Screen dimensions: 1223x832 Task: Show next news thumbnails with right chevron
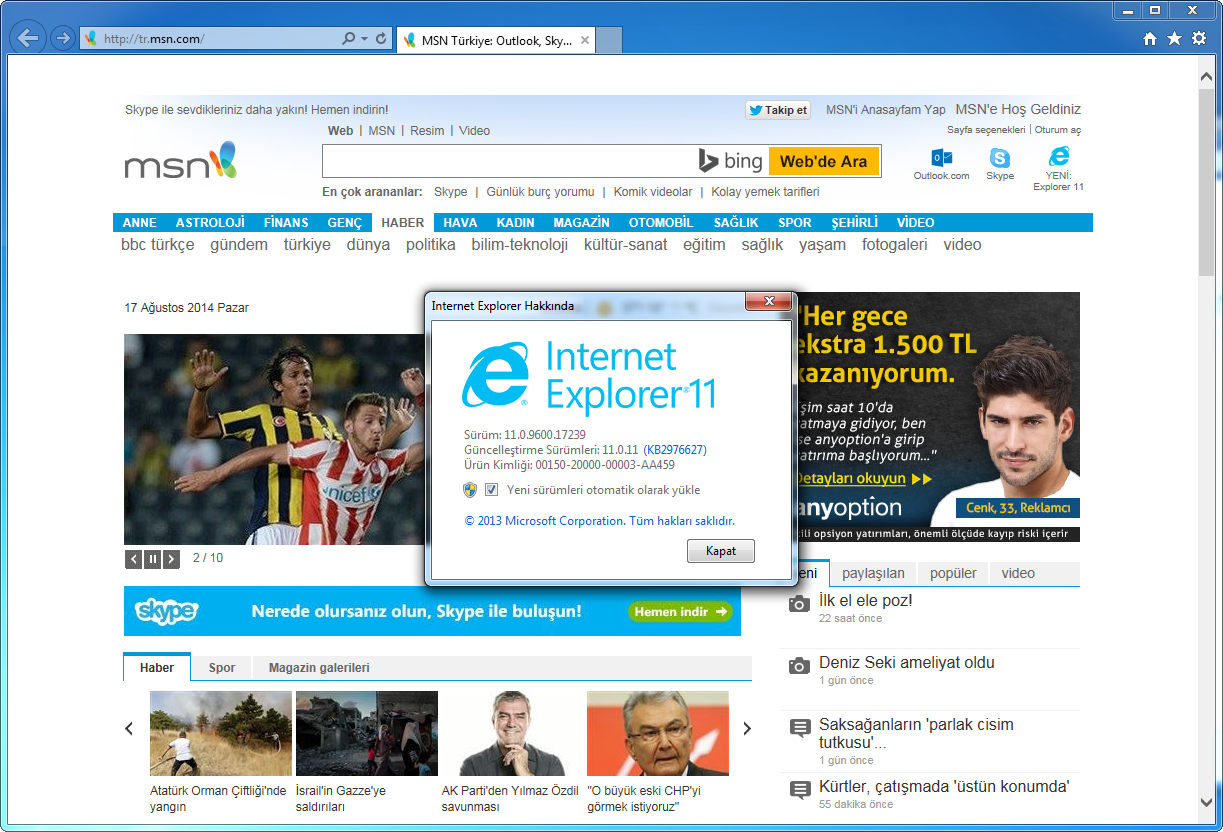(x=747, y=729)
